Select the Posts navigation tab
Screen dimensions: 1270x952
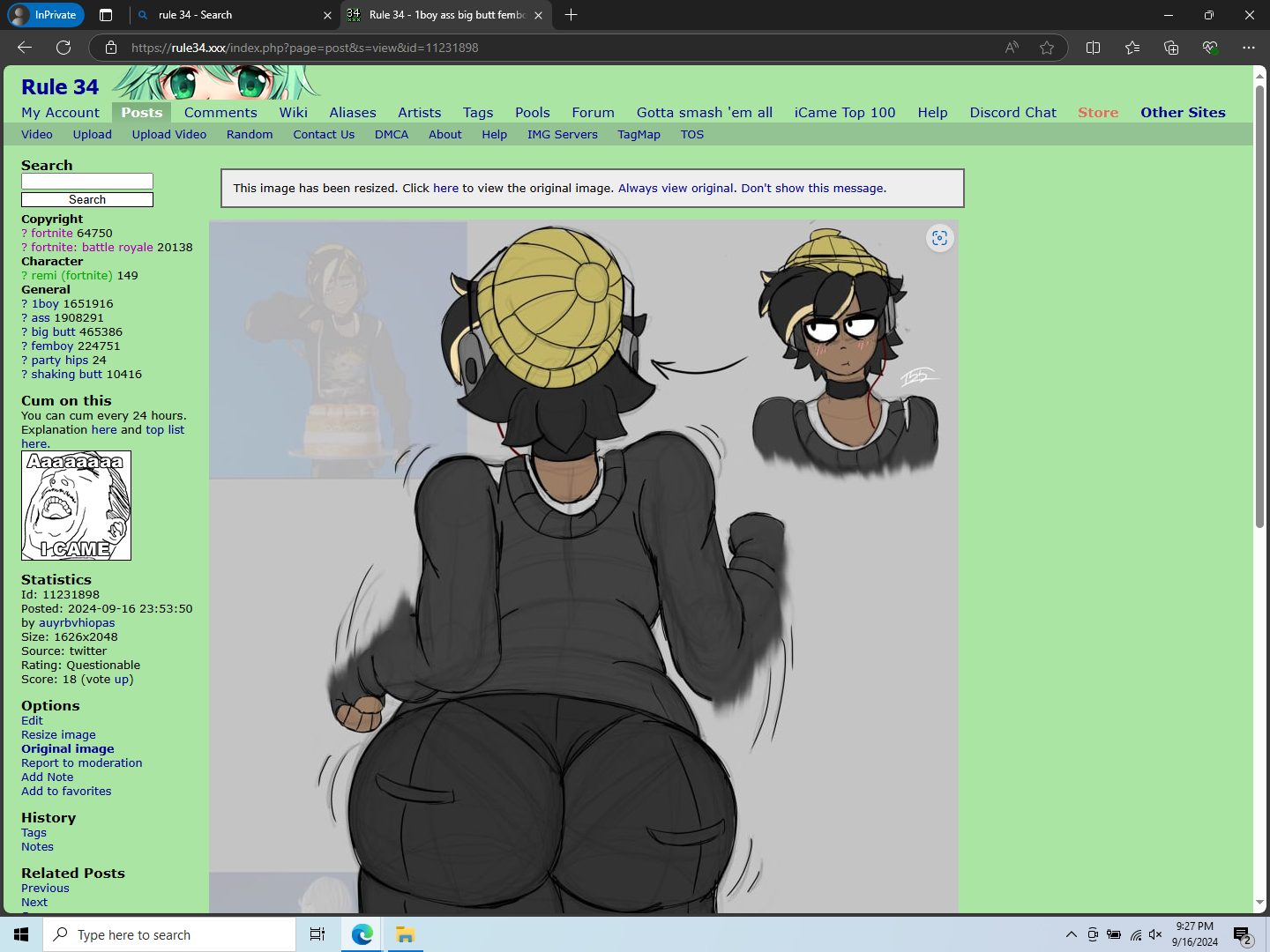click(142, 113)
